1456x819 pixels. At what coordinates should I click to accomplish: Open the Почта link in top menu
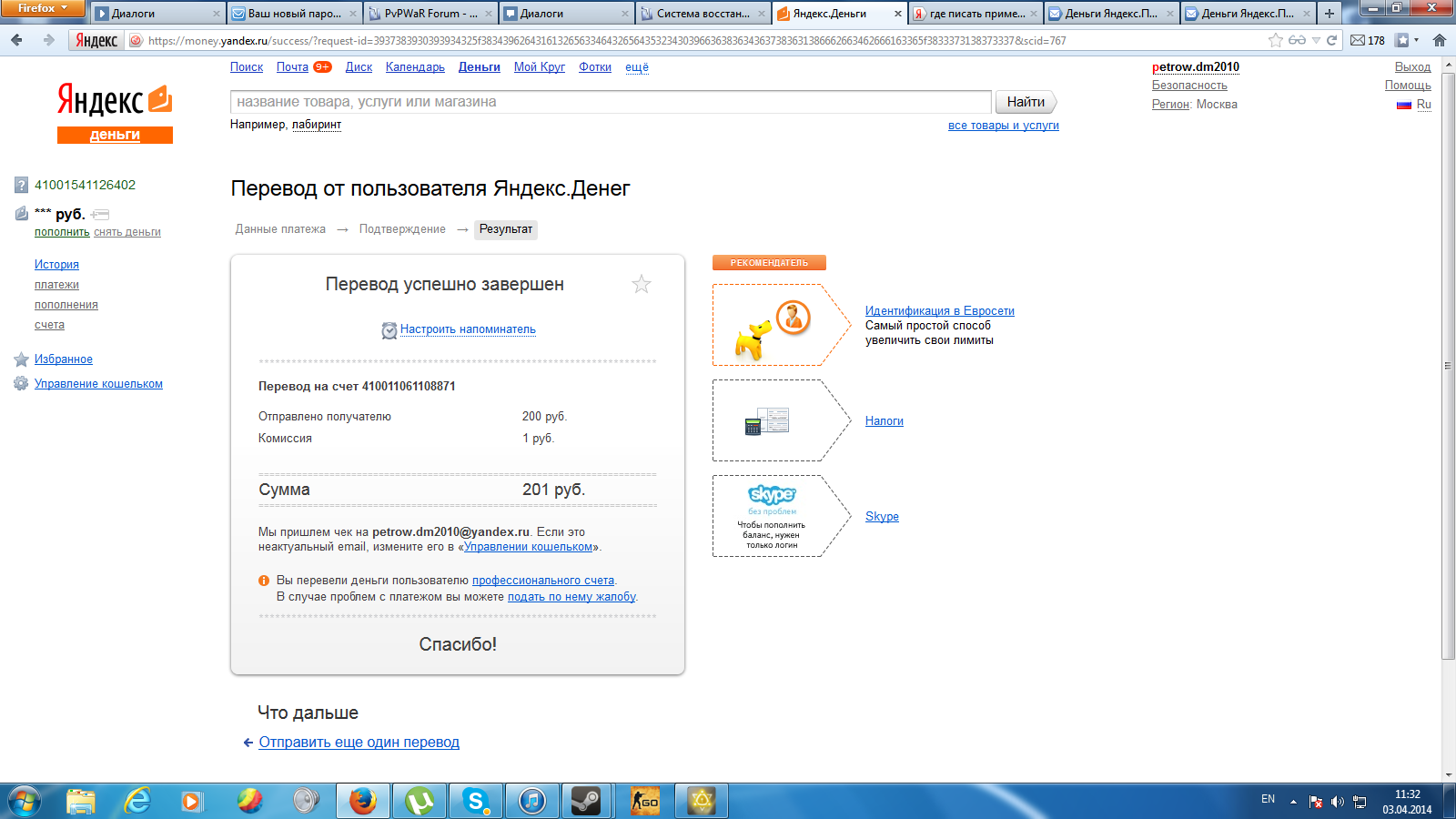coord(292,67)
